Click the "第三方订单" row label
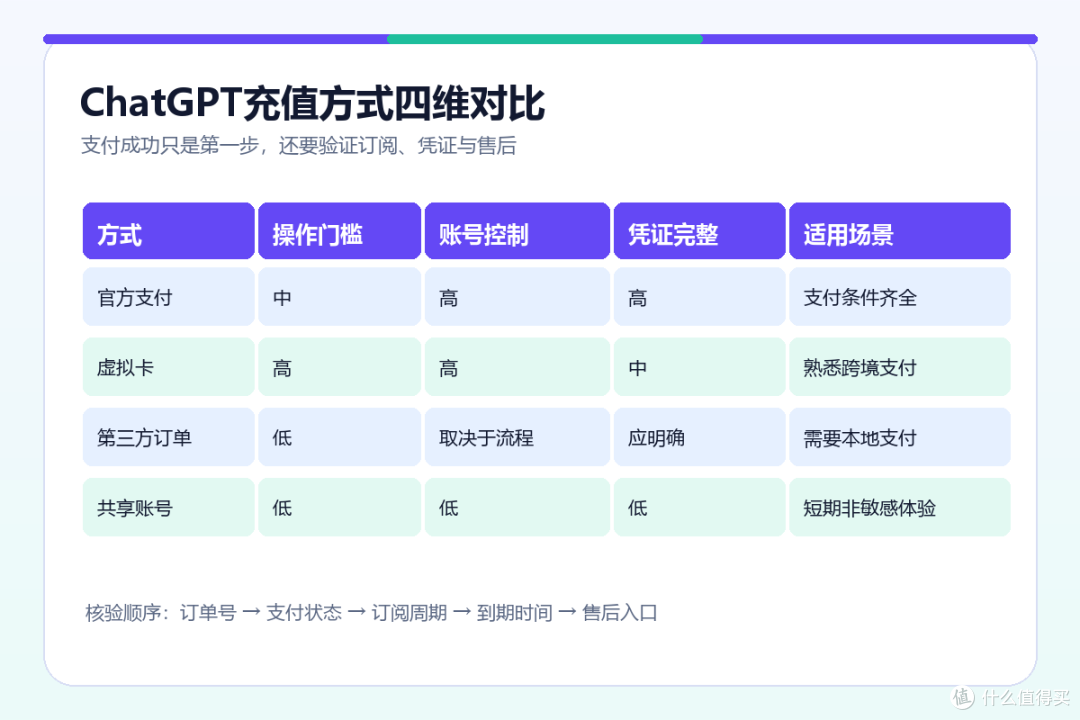The height and width of the screenshot is (720, 1080). pyautogui.click(x=169, y=438)
